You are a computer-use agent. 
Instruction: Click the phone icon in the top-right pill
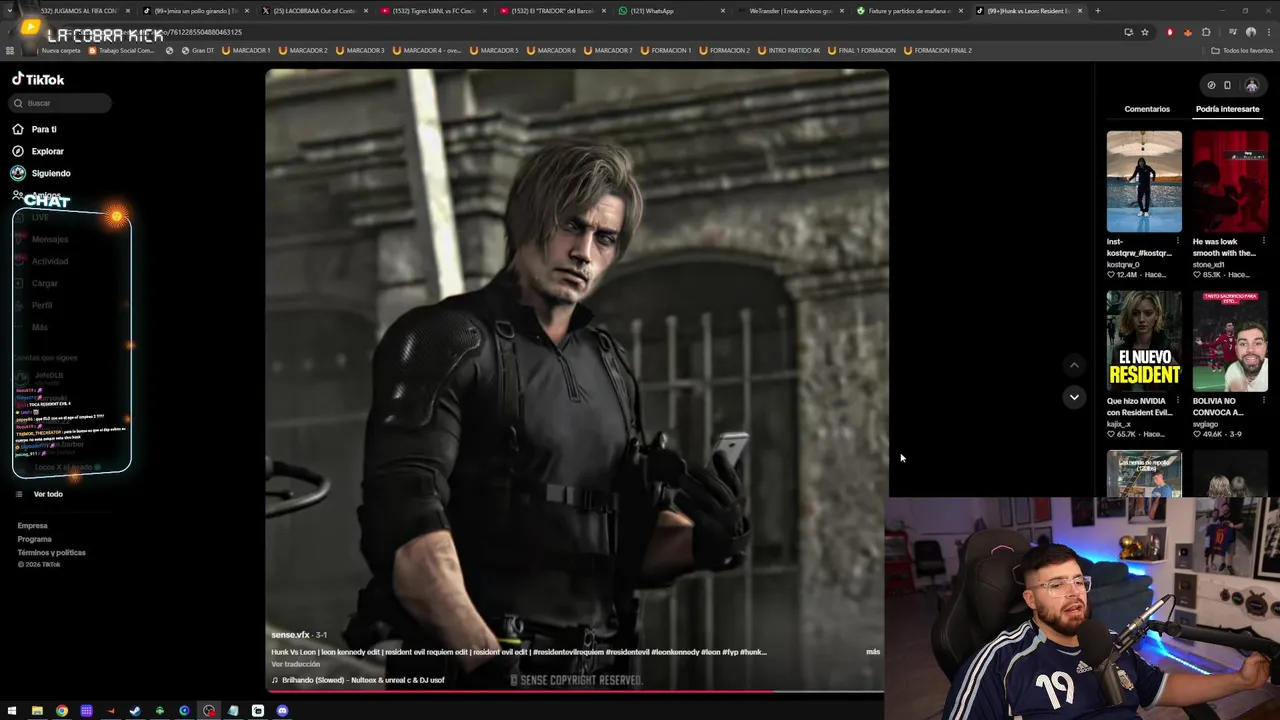(x=1227, y=85)
